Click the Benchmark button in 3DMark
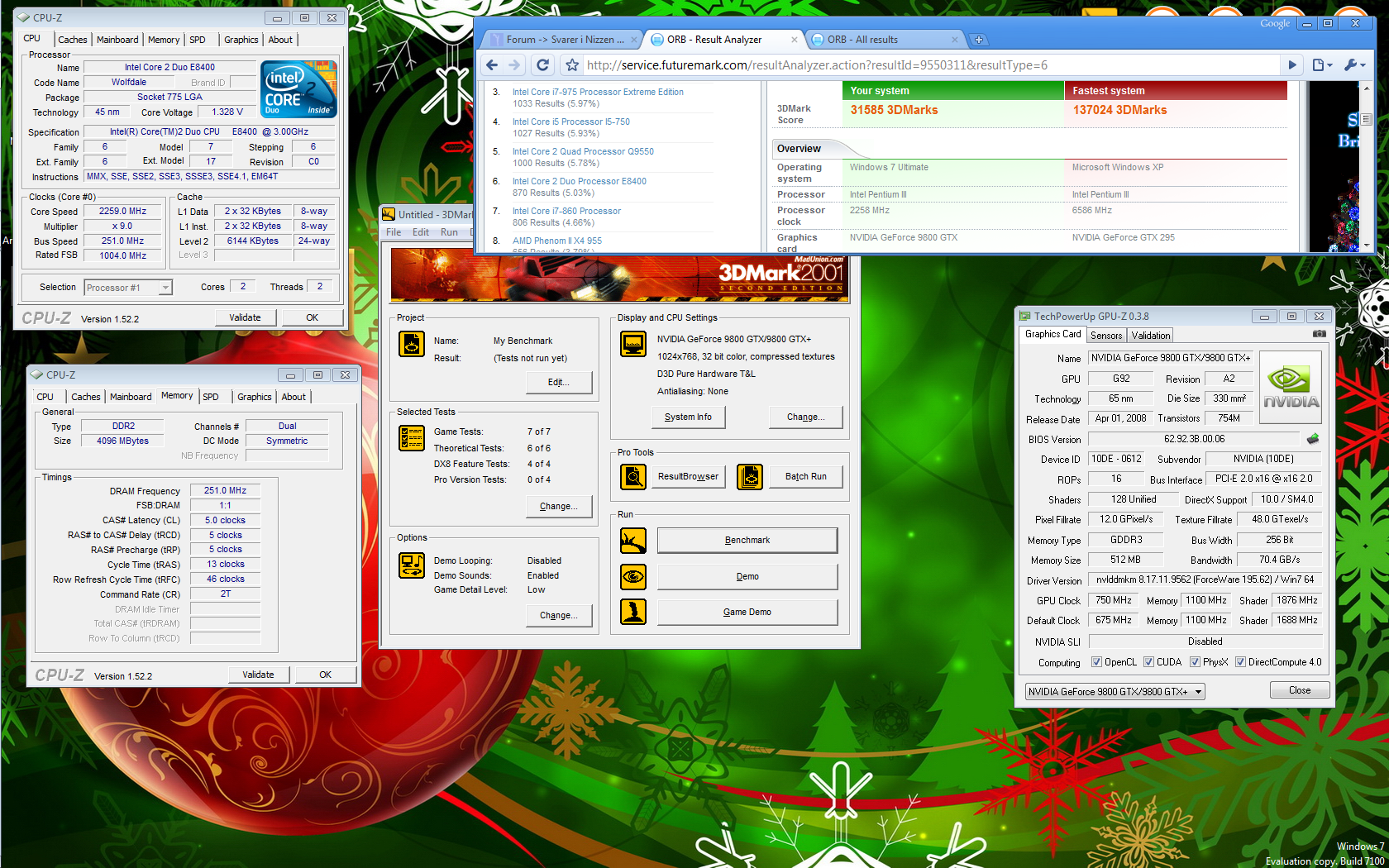The image size is (1389, 868). 747,541
